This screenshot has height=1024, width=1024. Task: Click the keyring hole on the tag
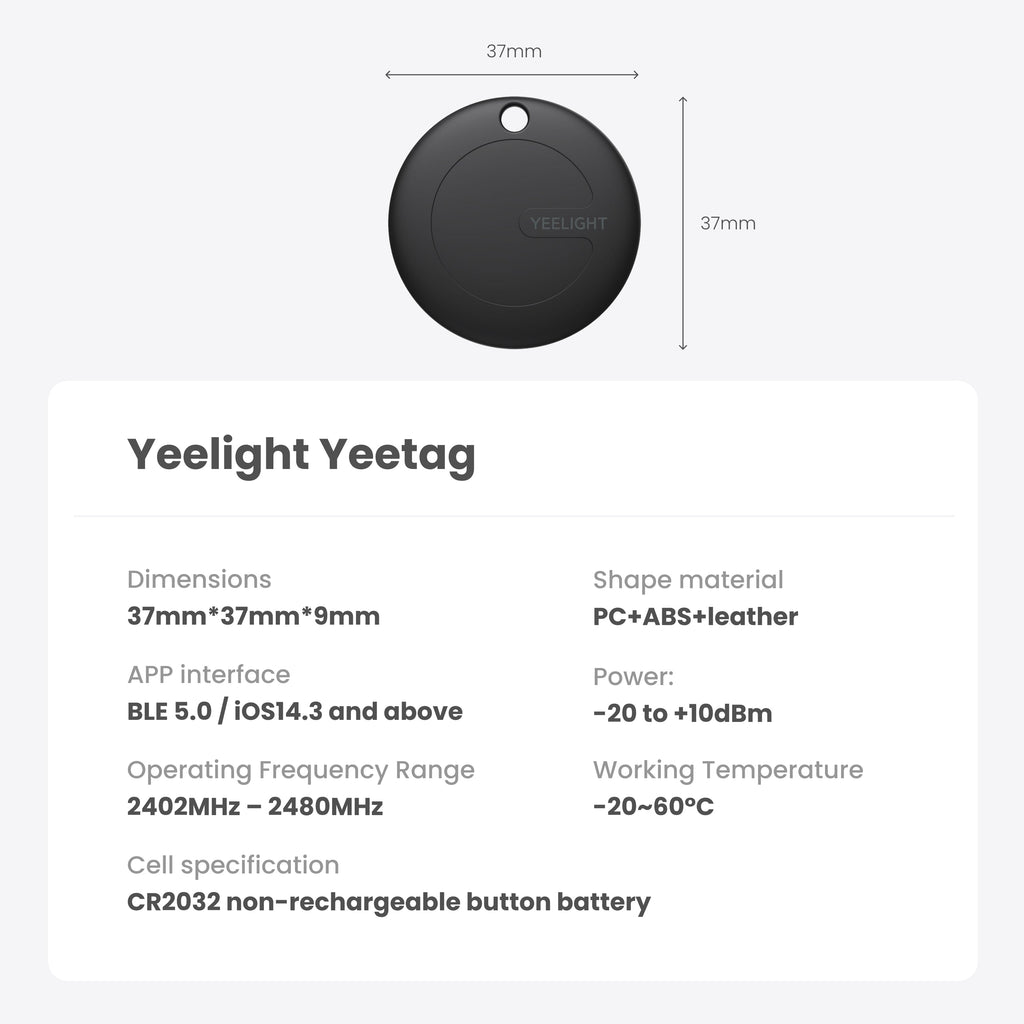tap(514, 119)
